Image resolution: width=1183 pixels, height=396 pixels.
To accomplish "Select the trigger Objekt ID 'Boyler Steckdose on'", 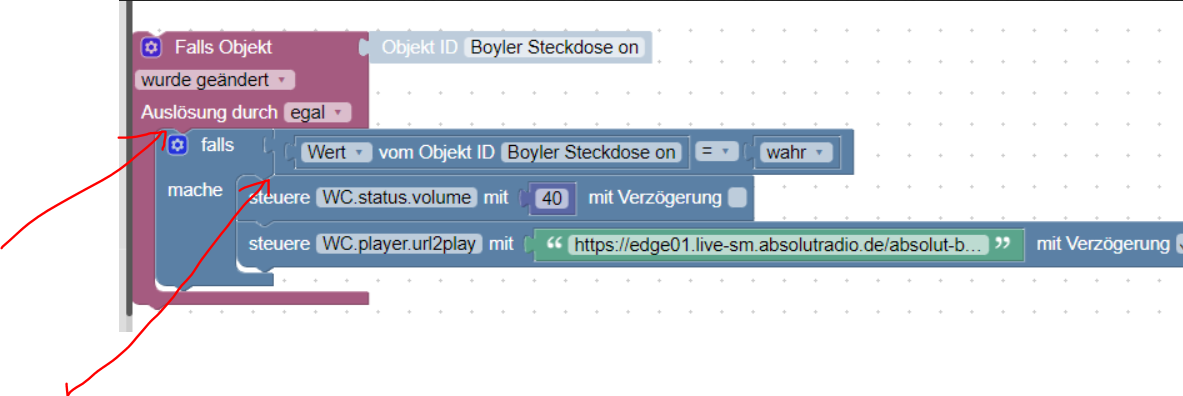I will point(554,48).
